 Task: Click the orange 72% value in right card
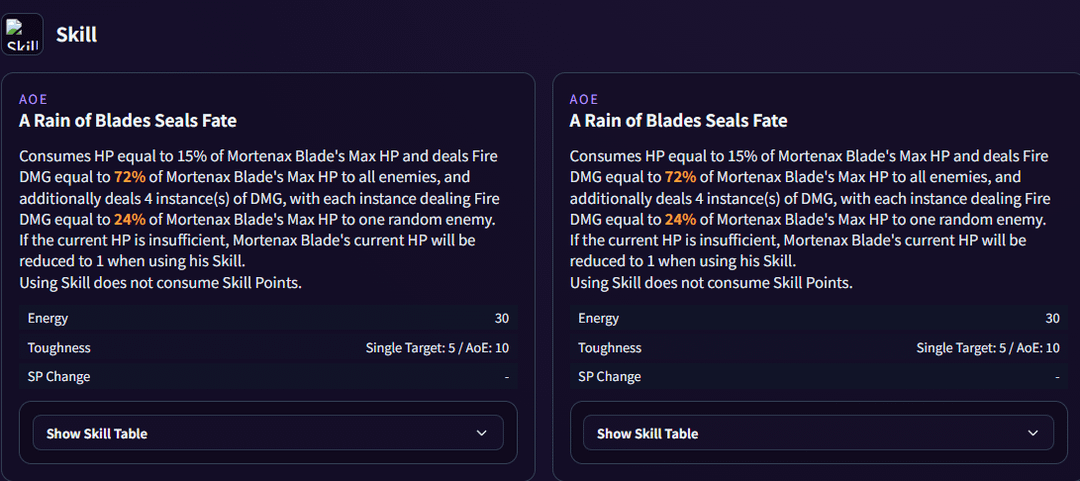pyautogui.click(x=680, y=177)
